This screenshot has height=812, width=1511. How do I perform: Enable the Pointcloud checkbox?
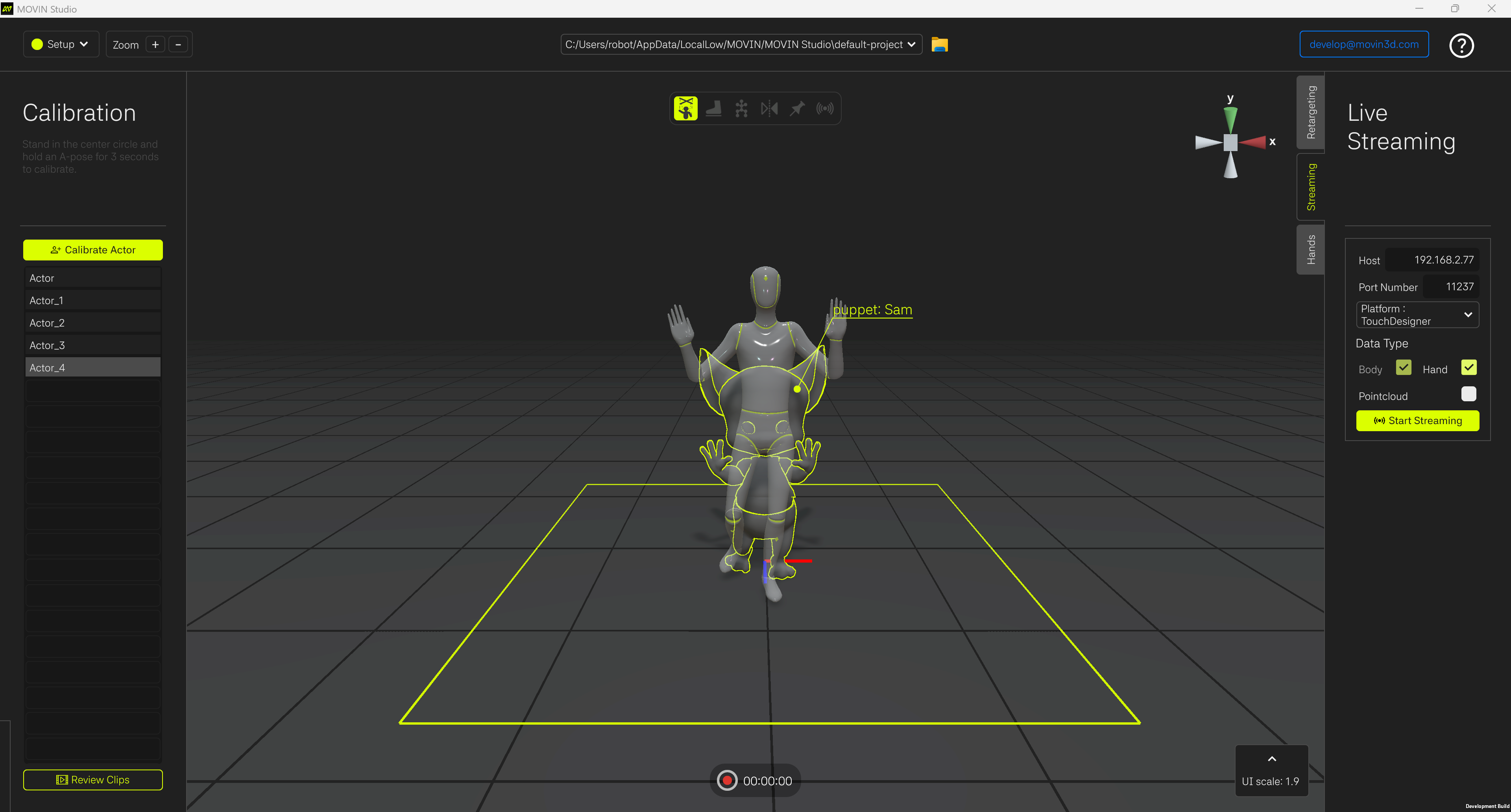pos(1468,394)
